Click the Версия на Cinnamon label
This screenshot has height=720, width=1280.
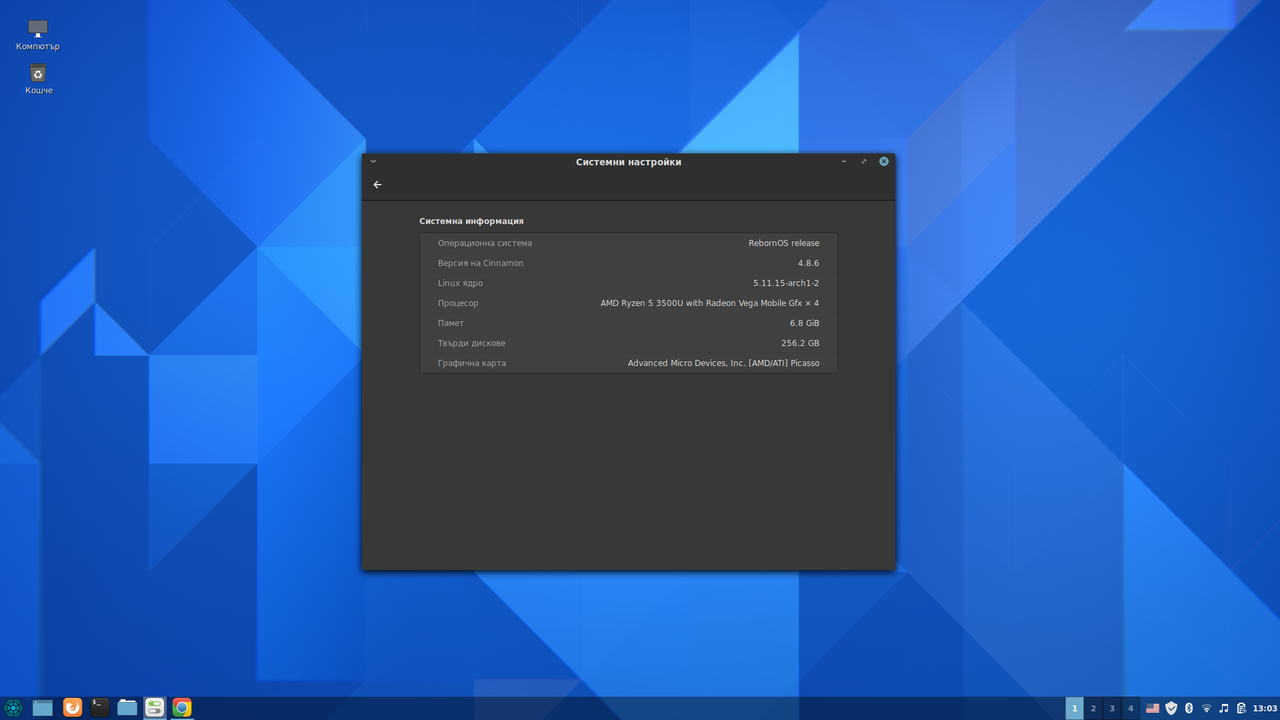(481, 263)
